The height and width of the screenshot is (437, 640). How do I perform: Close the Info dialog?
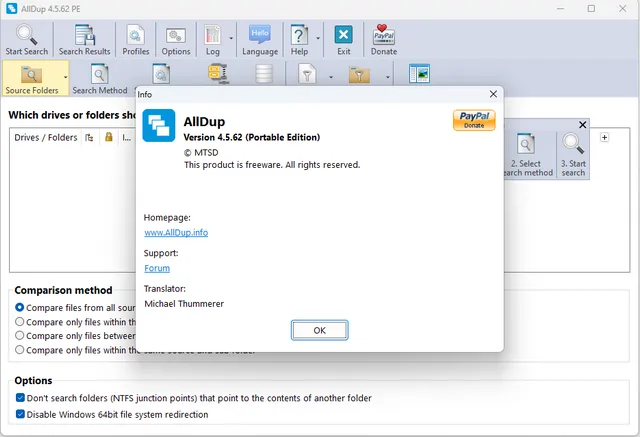coord(493,94)
